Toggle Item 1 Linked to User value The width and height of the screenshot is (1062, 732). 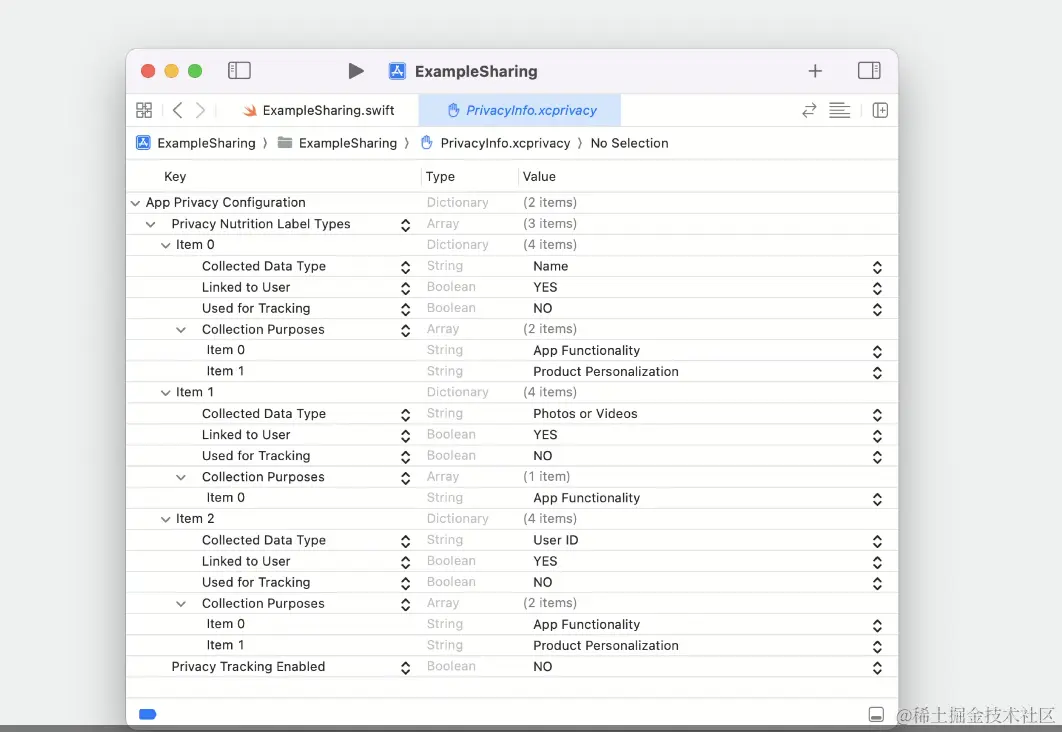coord(877,435)
